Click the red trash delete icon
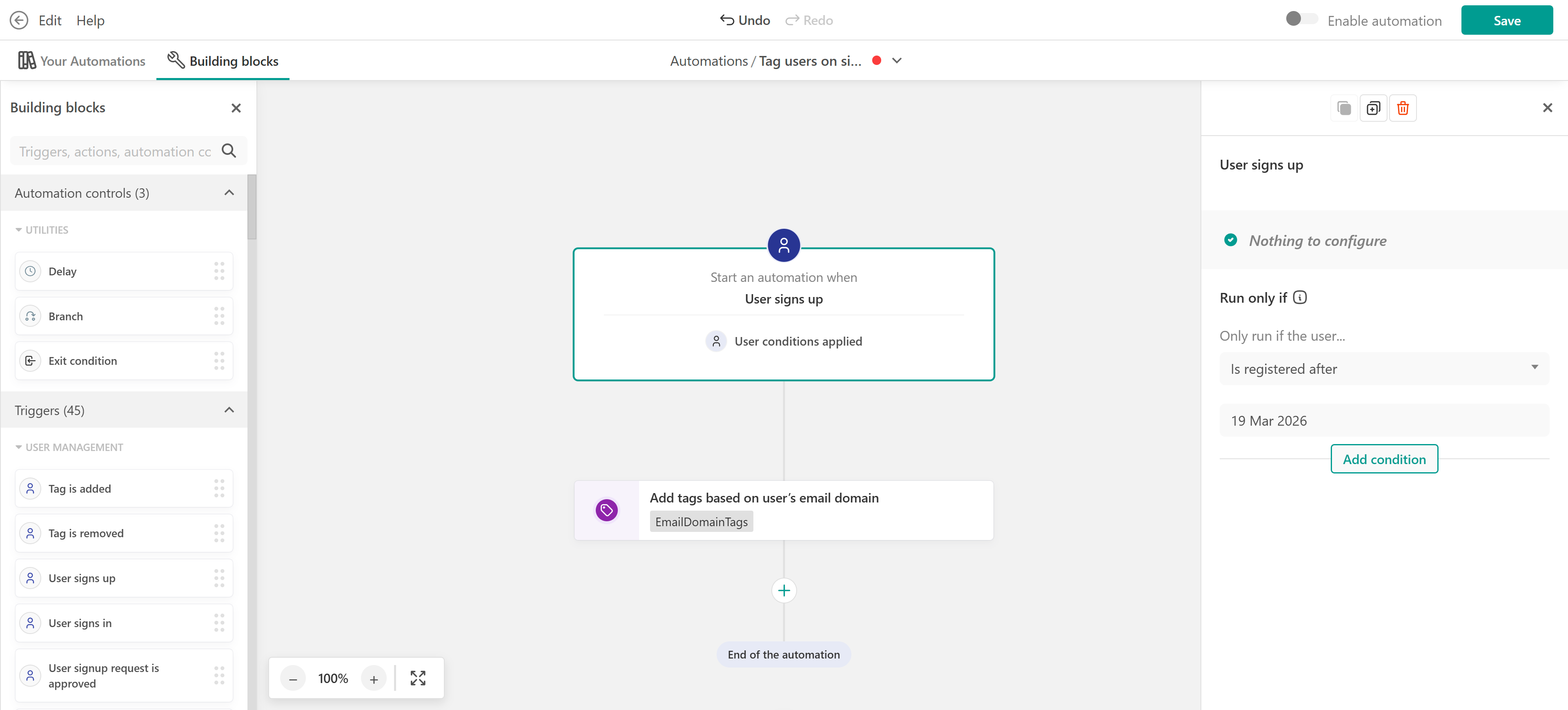1568x710 pixels. tap(1403, 108)
